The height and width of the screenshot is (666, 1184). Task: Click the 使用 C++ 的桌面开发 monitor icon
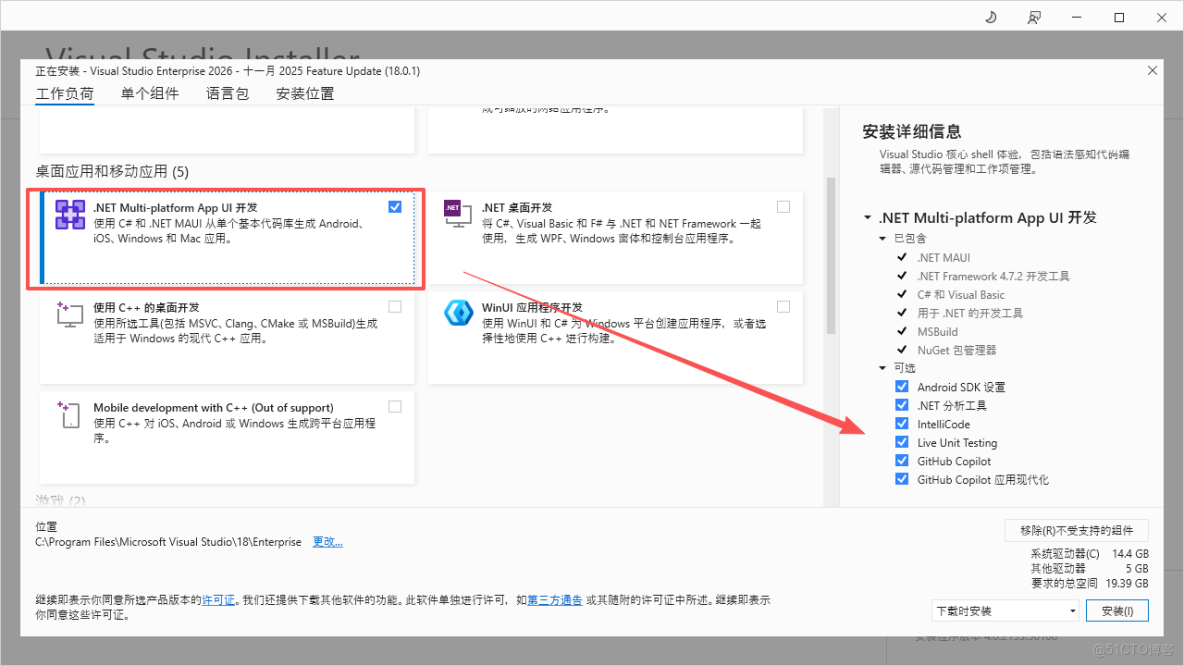[x=70, y=315]
